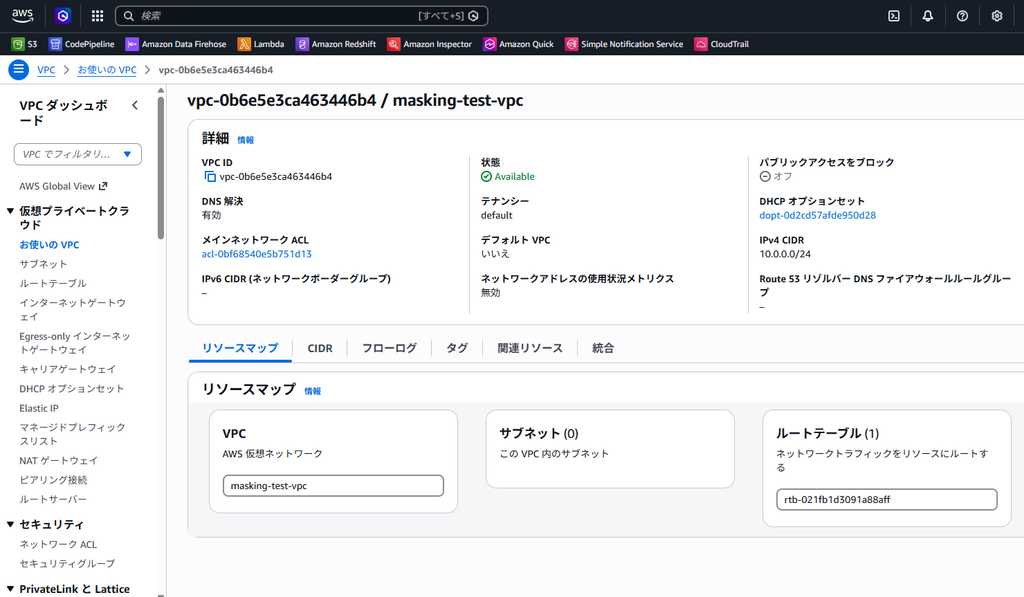Open ルートサーバー in the sidebar

click(x=53, y=499)
